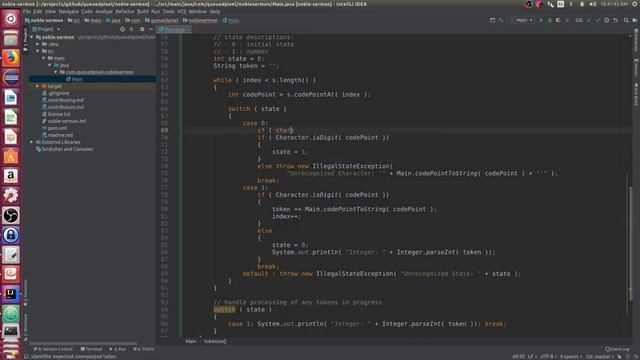Click the Git: master branch widget
The width and height of the screenshot is (640, 360).
[x=600, y=357]
